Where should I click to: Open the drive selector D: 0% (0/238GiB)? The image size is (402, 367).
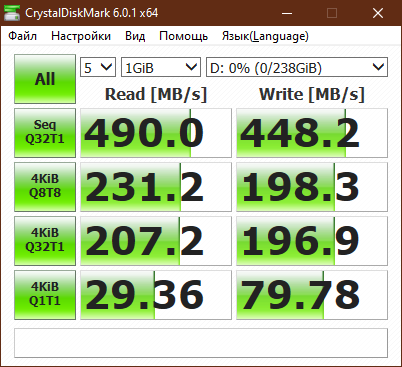coord(297,67)
